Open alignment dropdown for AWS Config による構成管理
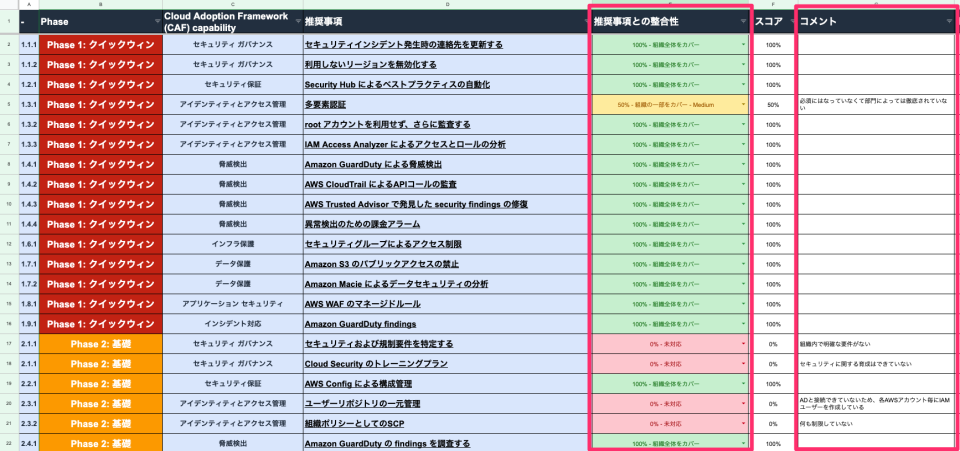The width and height of the screenshot is (960, 451). tap(743, 384)
